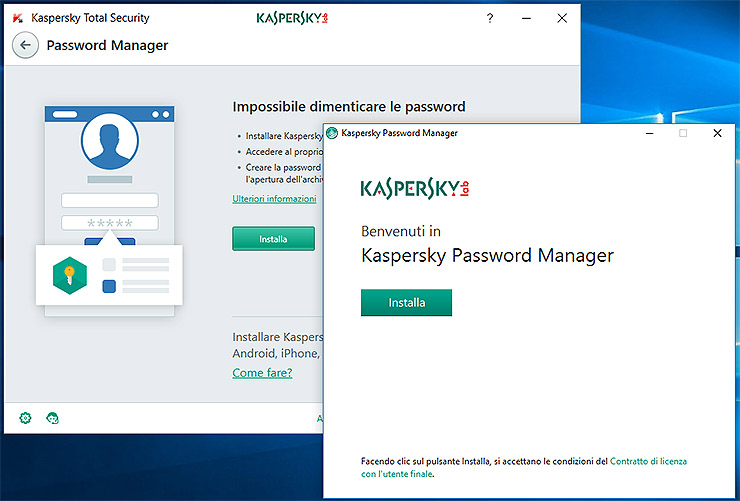Open the Ulteriori informazioni link

click(x=274, y=199)
